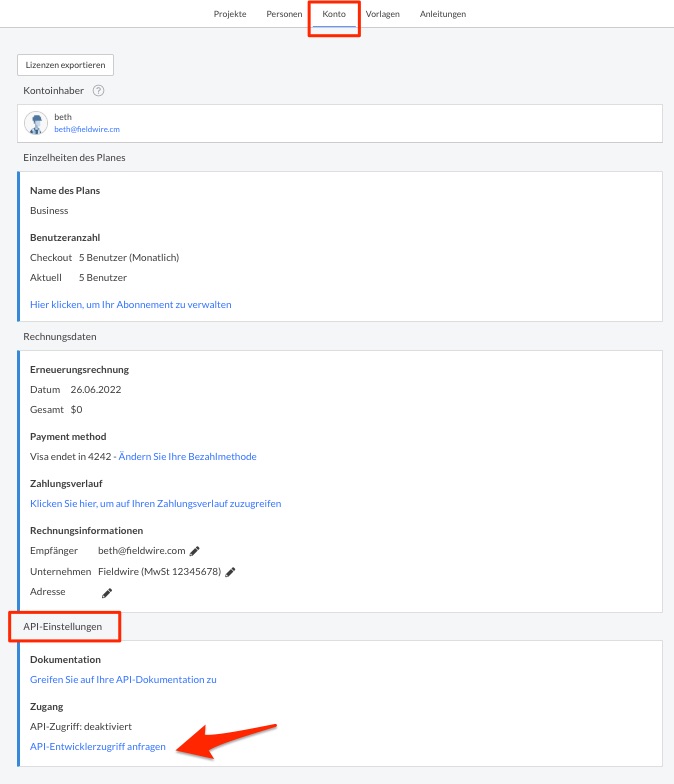Open the API-Dokumentation link
674x784 pixels.
pyautogui.click(x=123, y=680)
